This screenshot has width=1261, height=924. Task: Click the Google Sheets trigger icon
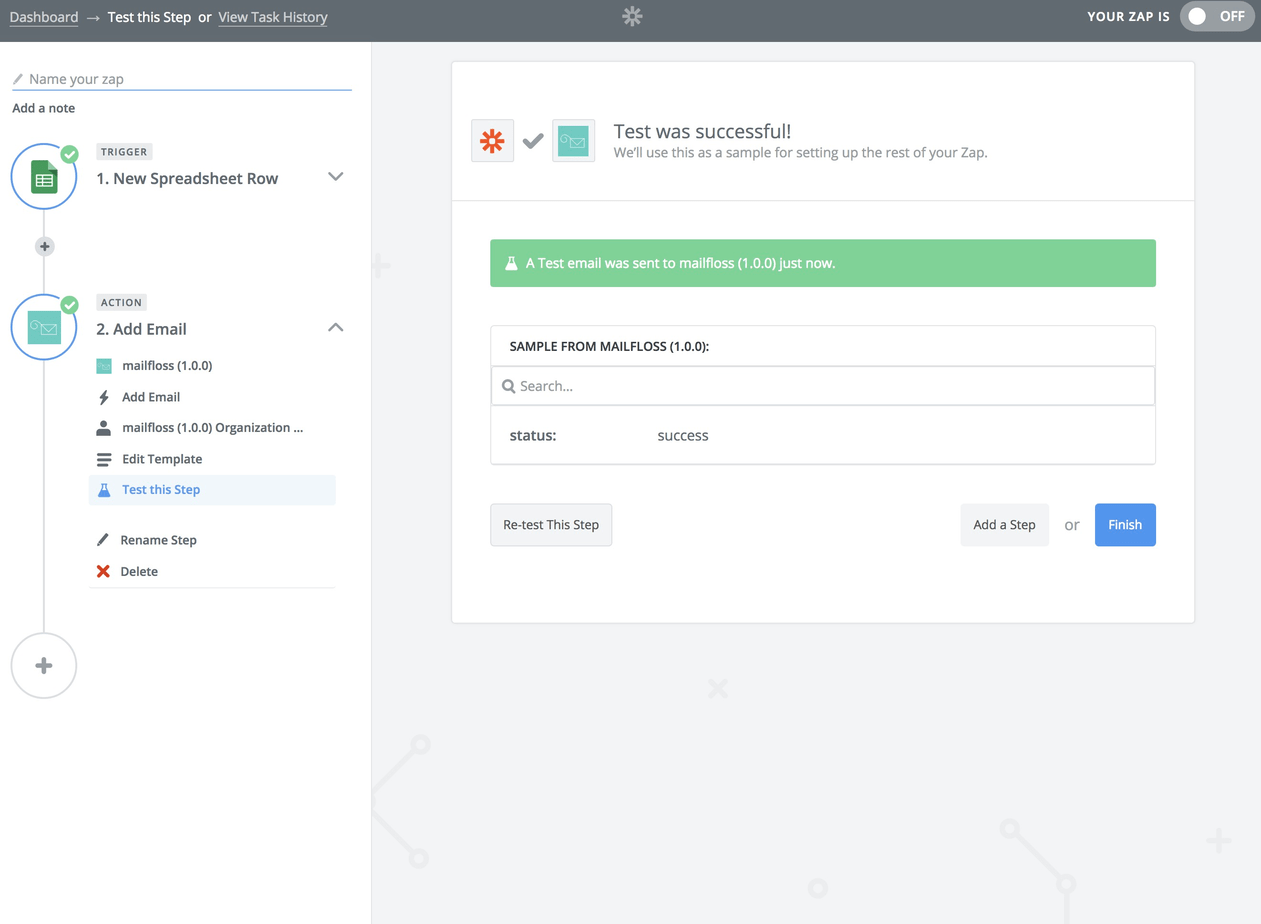tap(44, 177)
